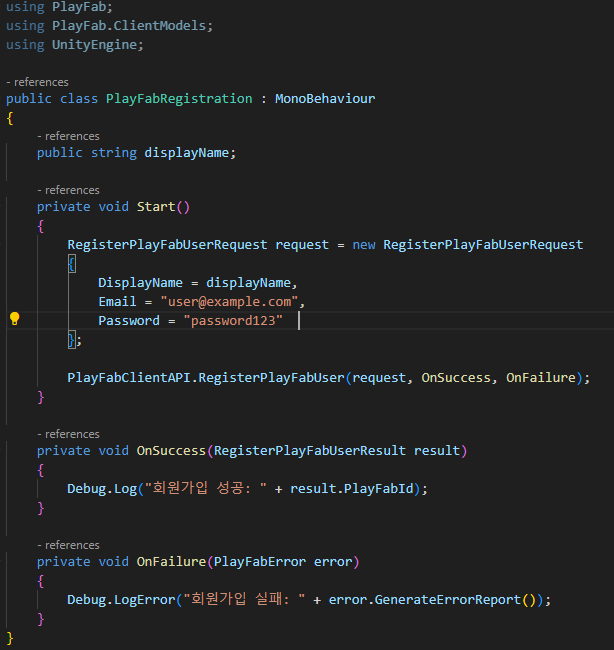Click the MonoBehaviour base class
The image size is (614, 650).
coord(325,99)
